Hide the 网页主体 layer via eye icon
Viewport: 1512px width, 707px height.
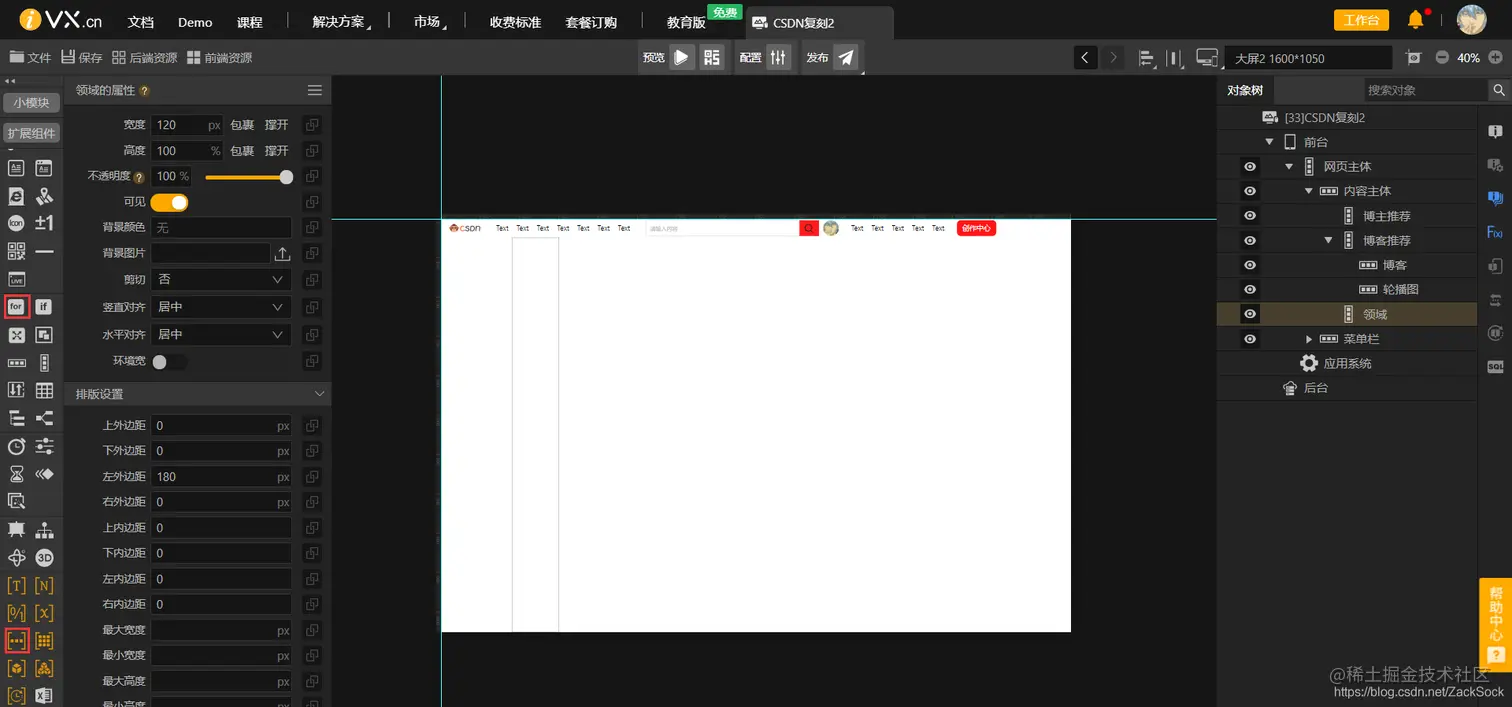pos(1249,167)
